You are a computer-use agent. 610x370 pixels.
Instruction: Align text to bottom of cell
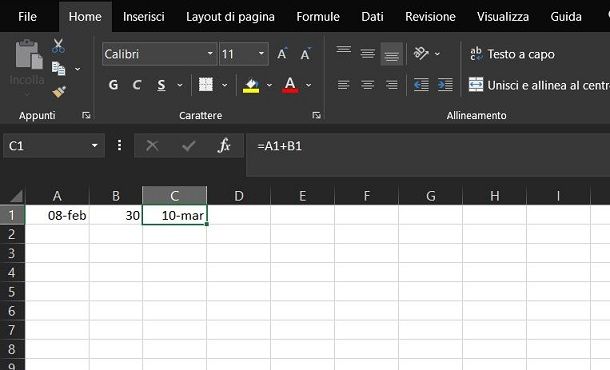(x=391, y=54)
